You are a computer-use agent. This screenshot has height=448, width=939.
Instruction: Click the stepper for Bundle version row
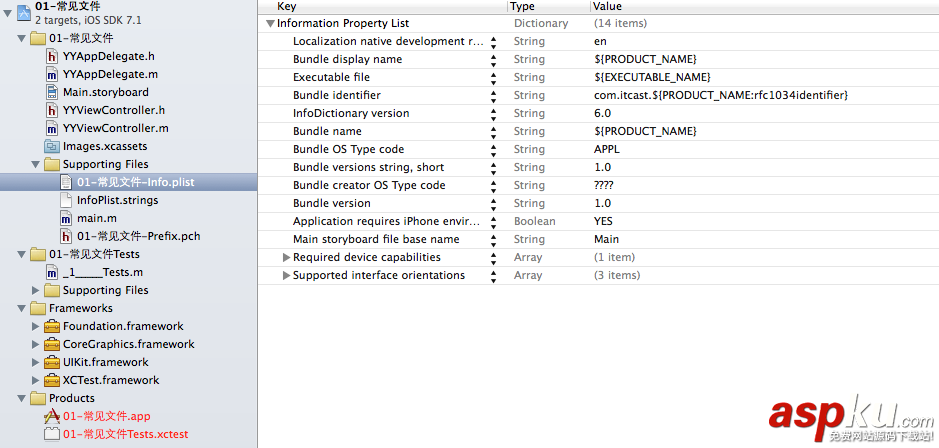point(493,203)
